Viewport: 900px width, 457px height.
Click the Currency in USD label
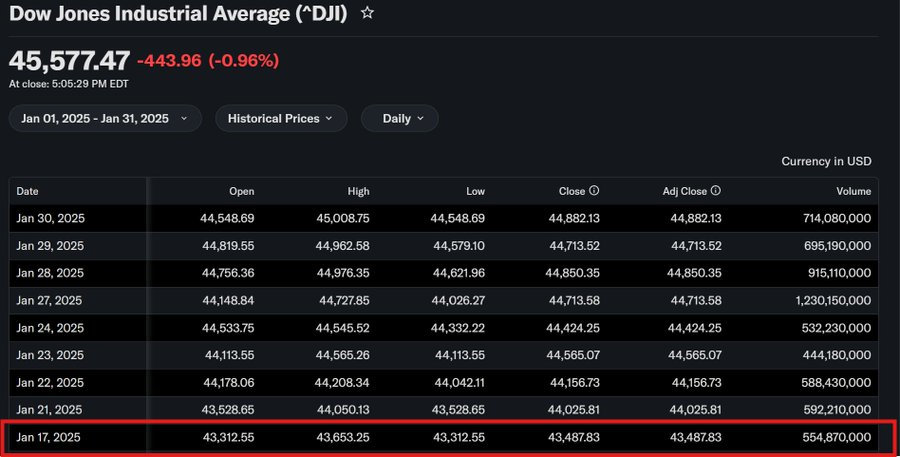click(827, 161)
